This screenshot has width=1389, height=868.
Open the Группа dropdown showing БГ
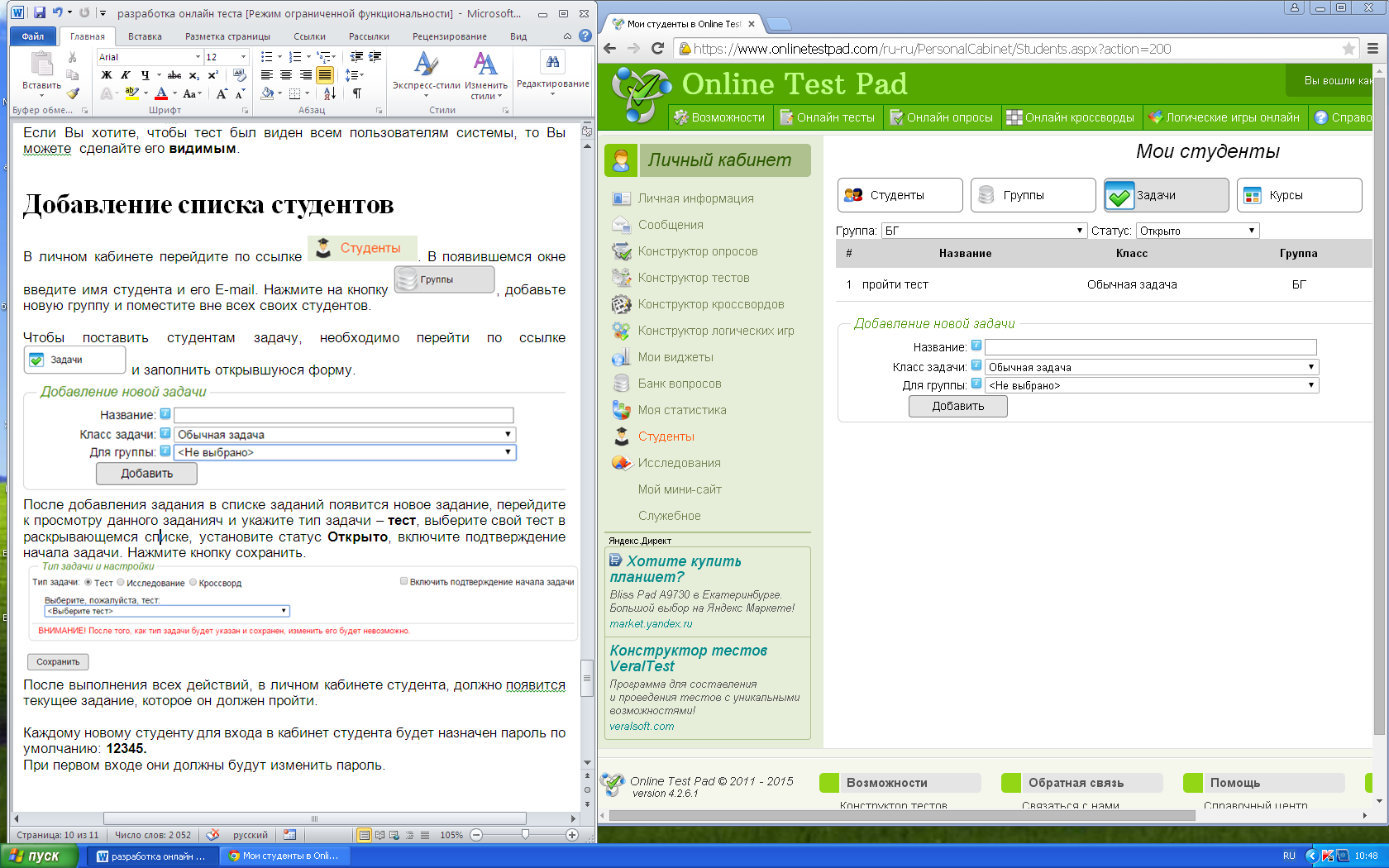tap(984, 231)
